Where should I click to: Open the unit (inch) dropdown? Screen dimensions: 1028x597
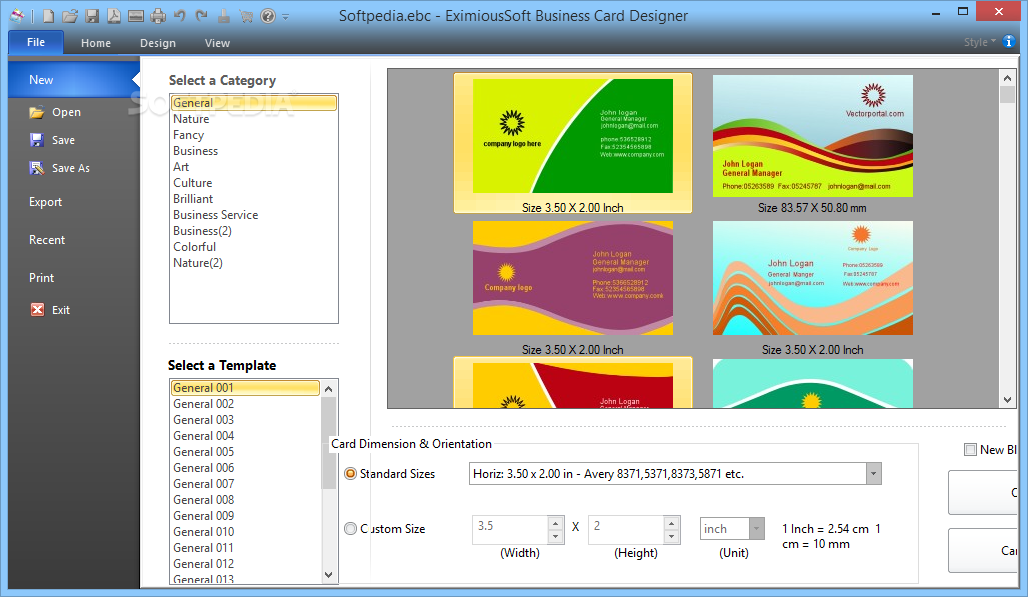(x=757, y=529)
